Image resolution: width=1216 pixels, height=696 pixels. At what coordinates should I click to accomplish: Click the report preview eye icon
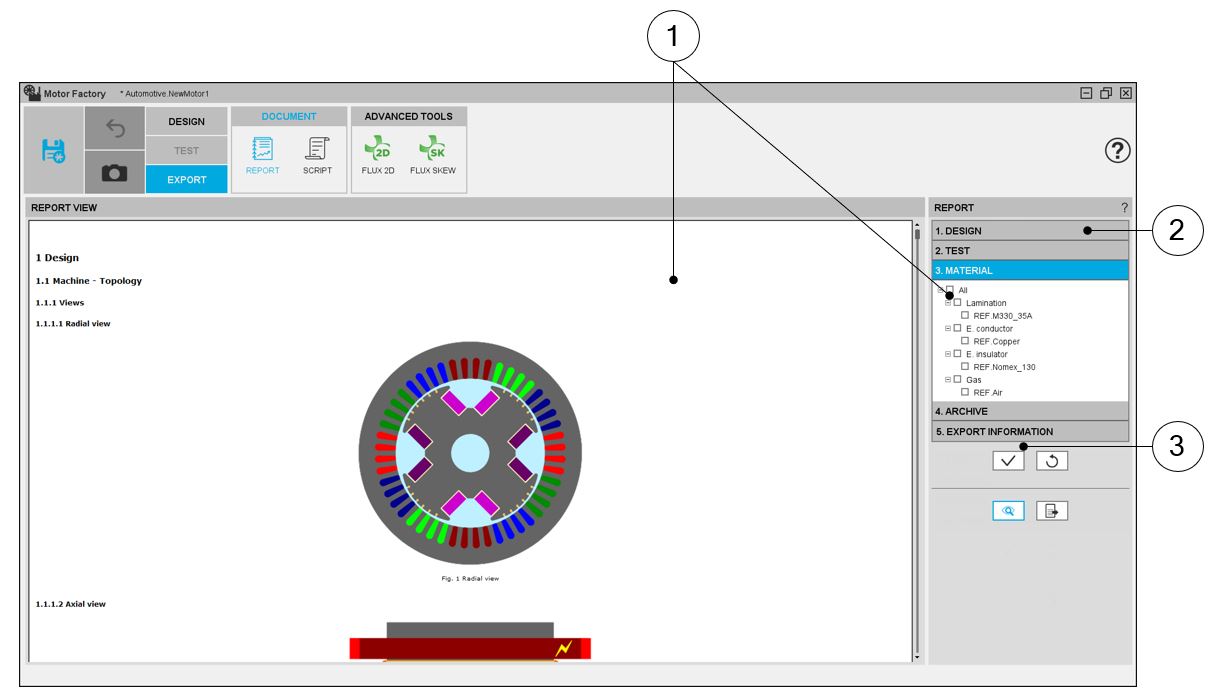coord(1008,511)
